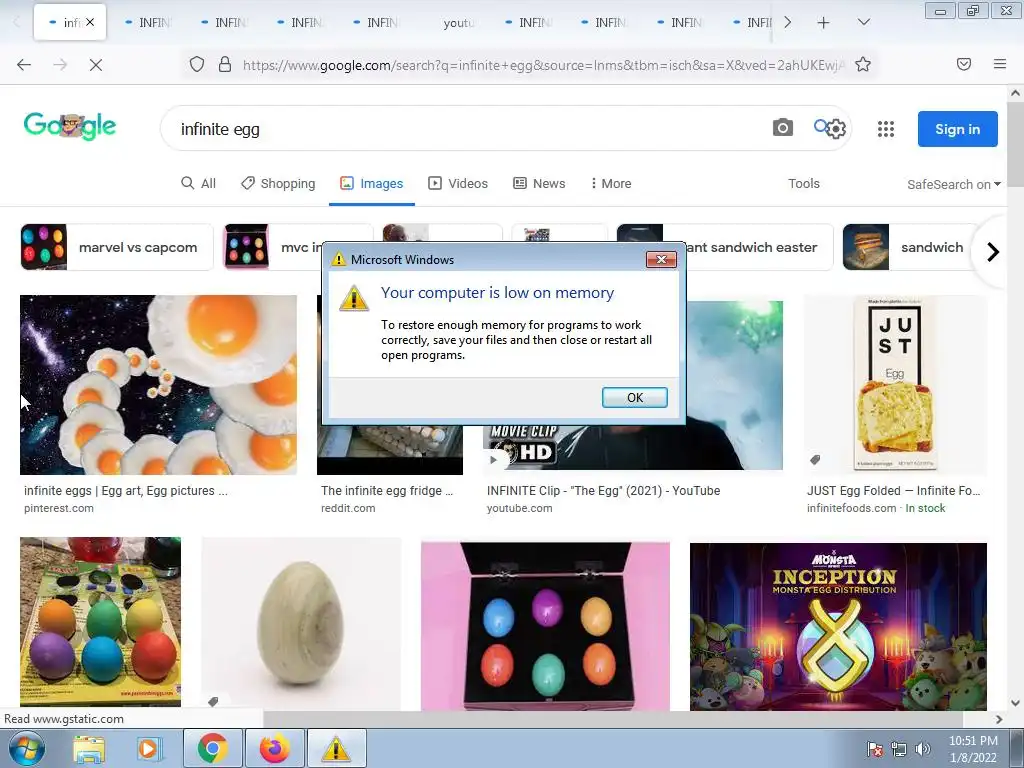Click OK in the low memory dialog

point(634,397)
